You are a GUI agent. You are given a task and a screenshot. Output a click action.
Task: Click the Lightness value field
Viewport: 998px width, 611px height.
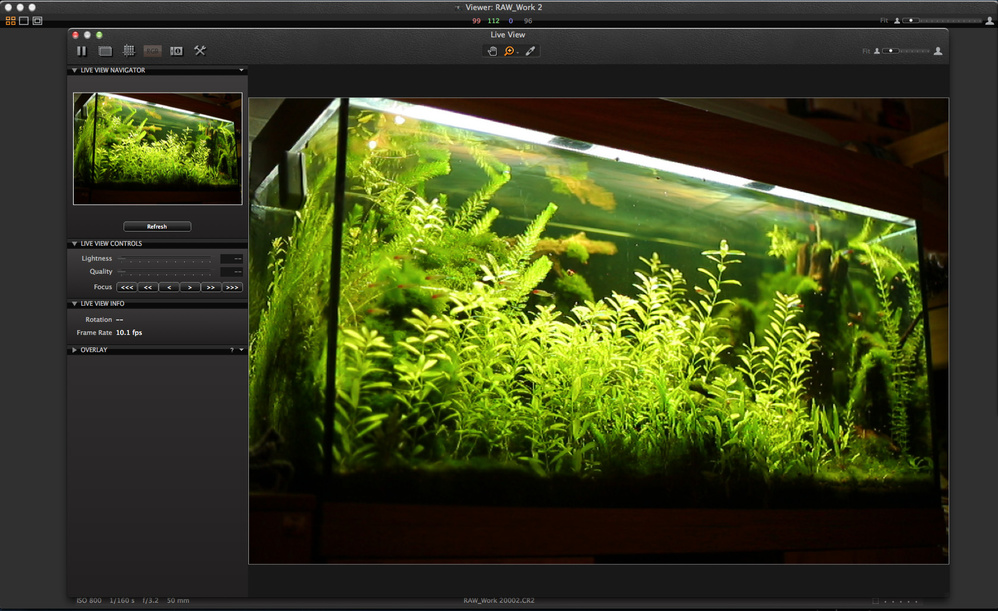(x=231, y=258)
